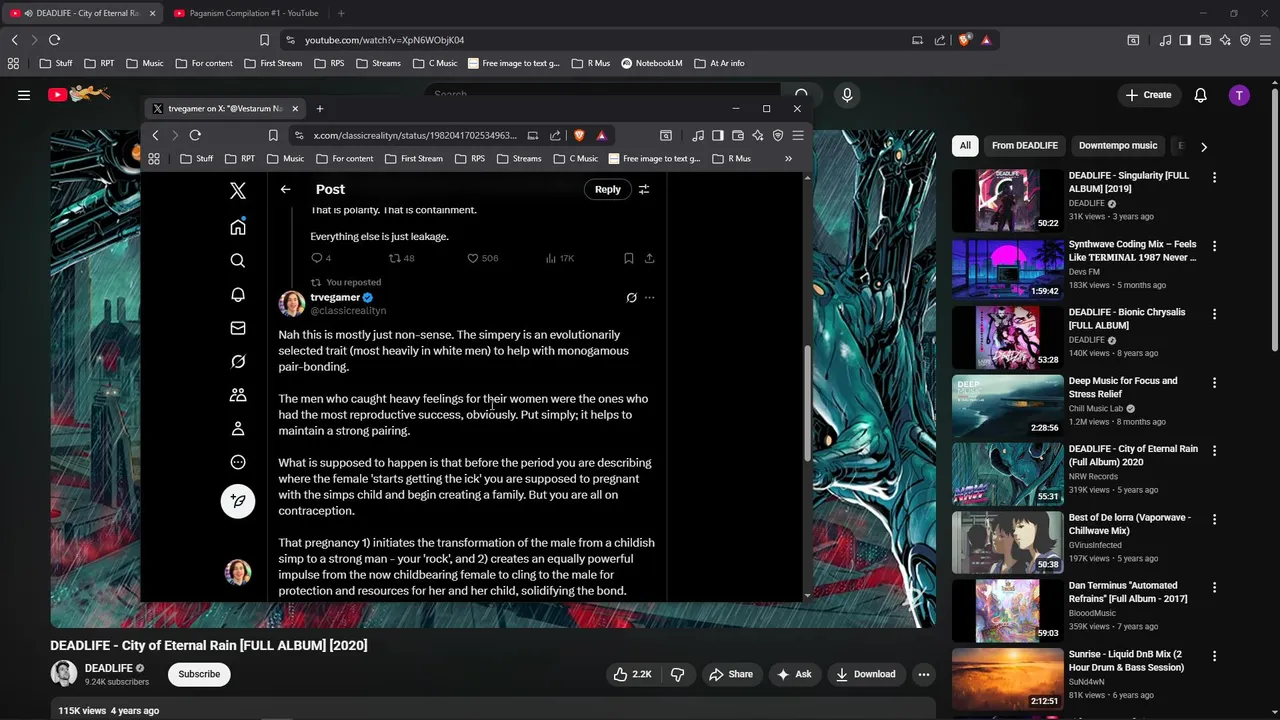Switch to the Paganism Compilation #1 tab
The height and width of the screenshot is (720, 1280).
click(x=246, y=13)
